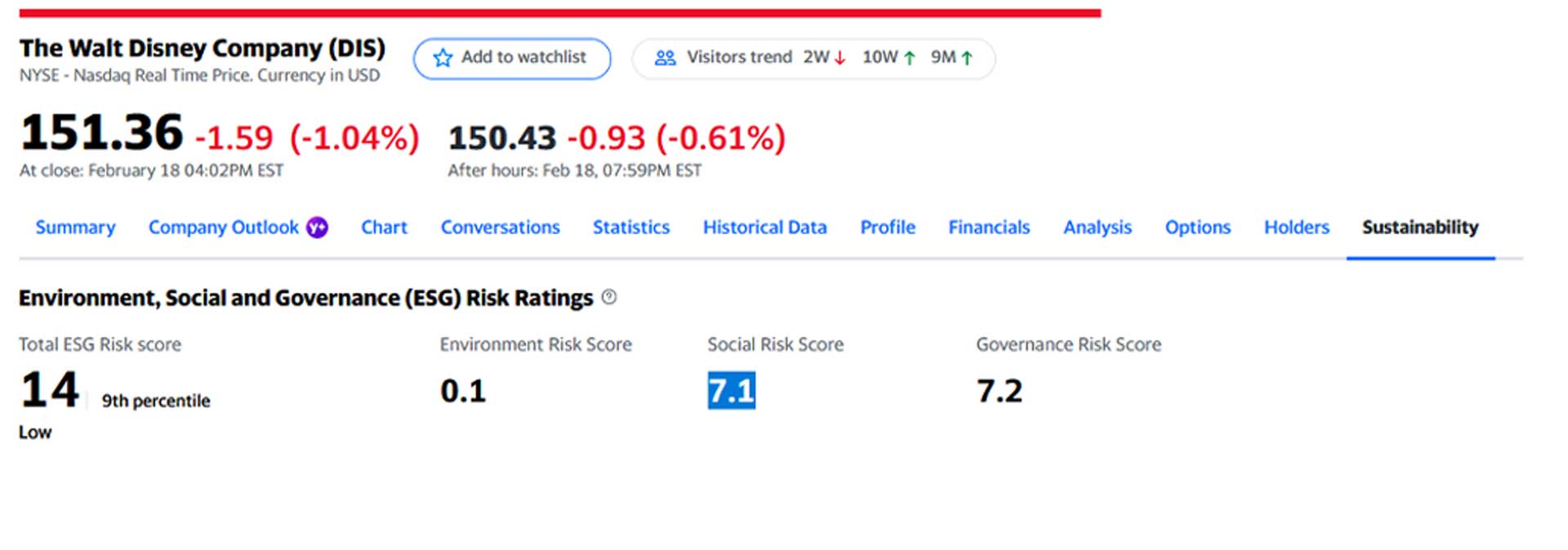
Task: Click the Sustainability tab
Action: pos(1419,228)
